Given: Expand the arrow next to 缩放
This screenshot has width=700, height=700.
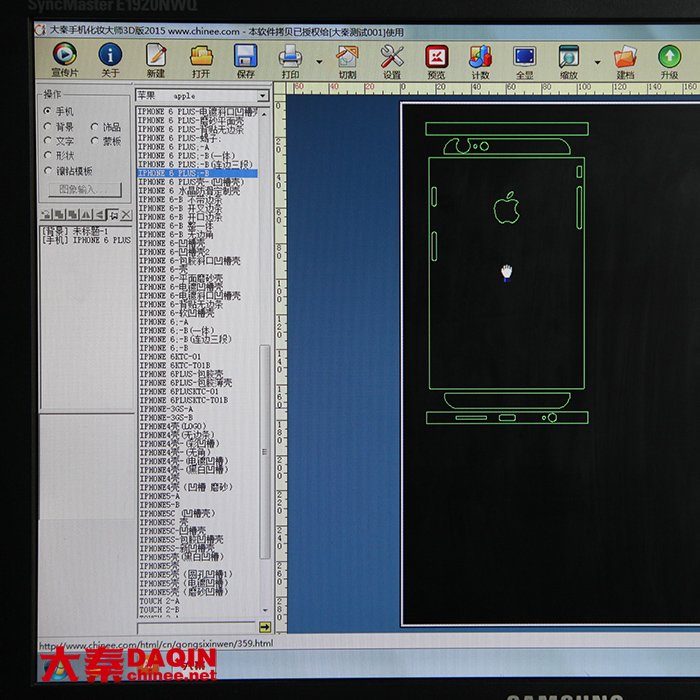Looking at the screenshot, I should coord(597,62).
